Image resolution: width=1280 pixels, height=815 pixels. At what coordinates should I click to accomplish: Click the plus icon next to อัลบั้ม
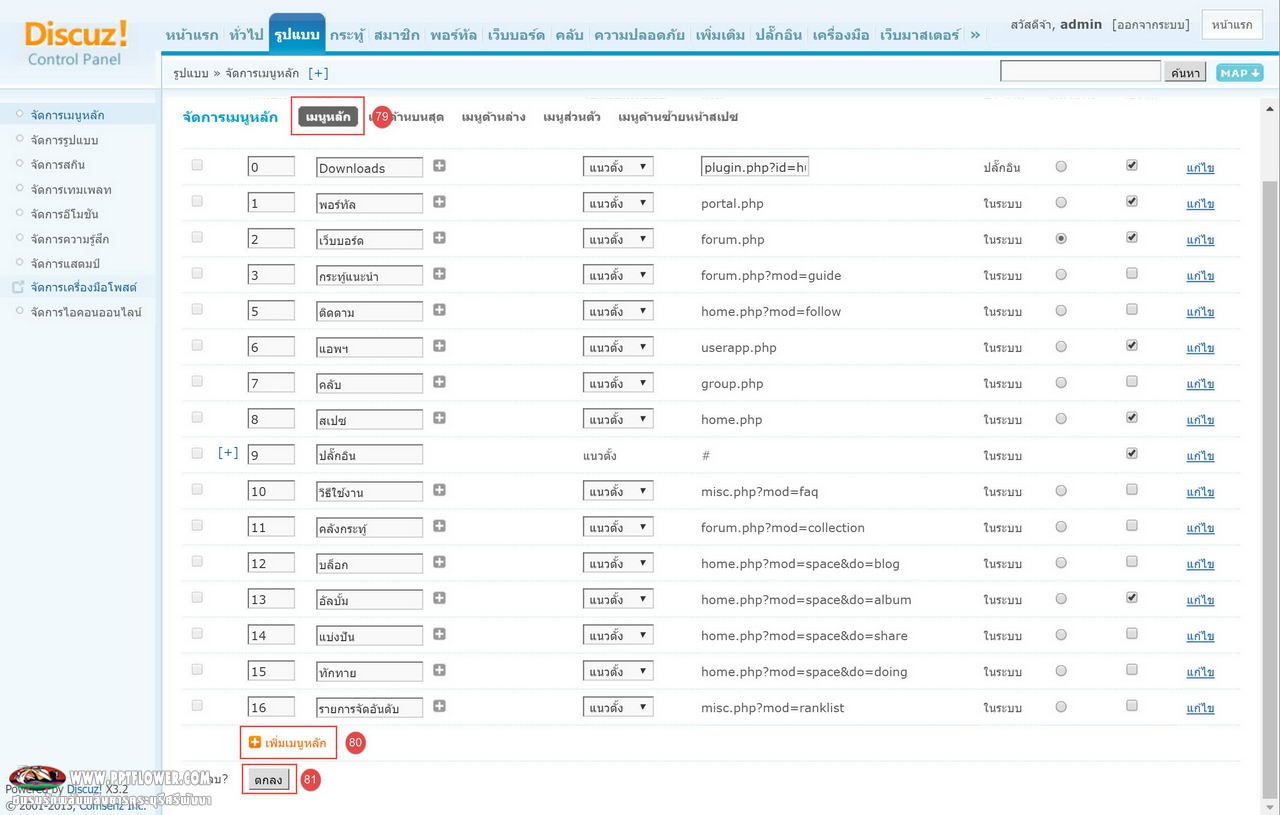tap(439, 598)
